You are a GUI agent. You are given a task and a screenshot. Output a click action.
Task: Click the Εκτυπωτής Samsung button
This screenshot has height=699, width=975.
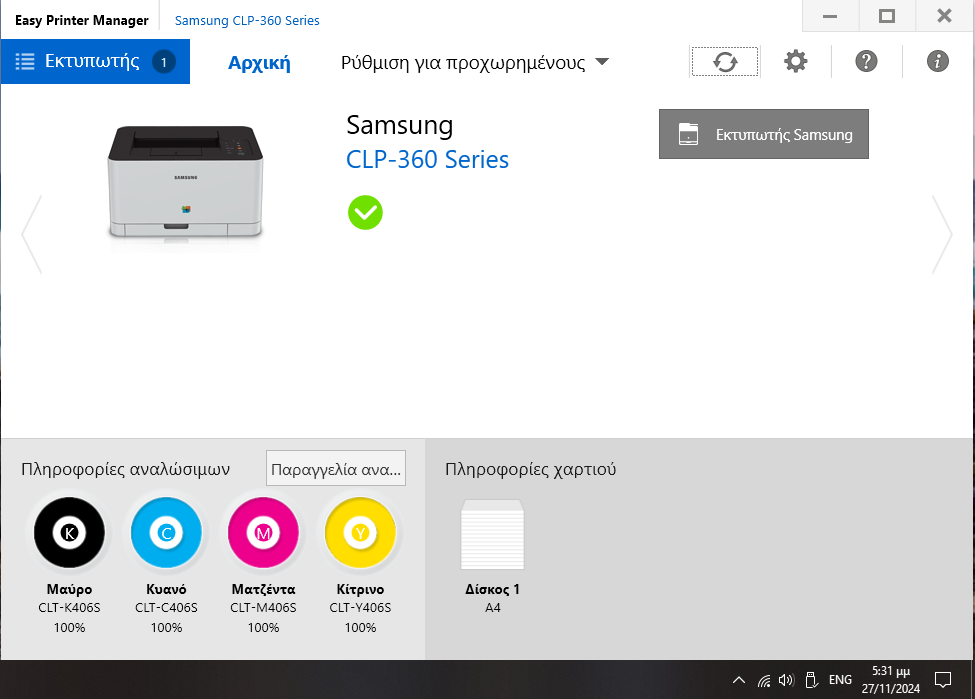[x=764, y=134]
